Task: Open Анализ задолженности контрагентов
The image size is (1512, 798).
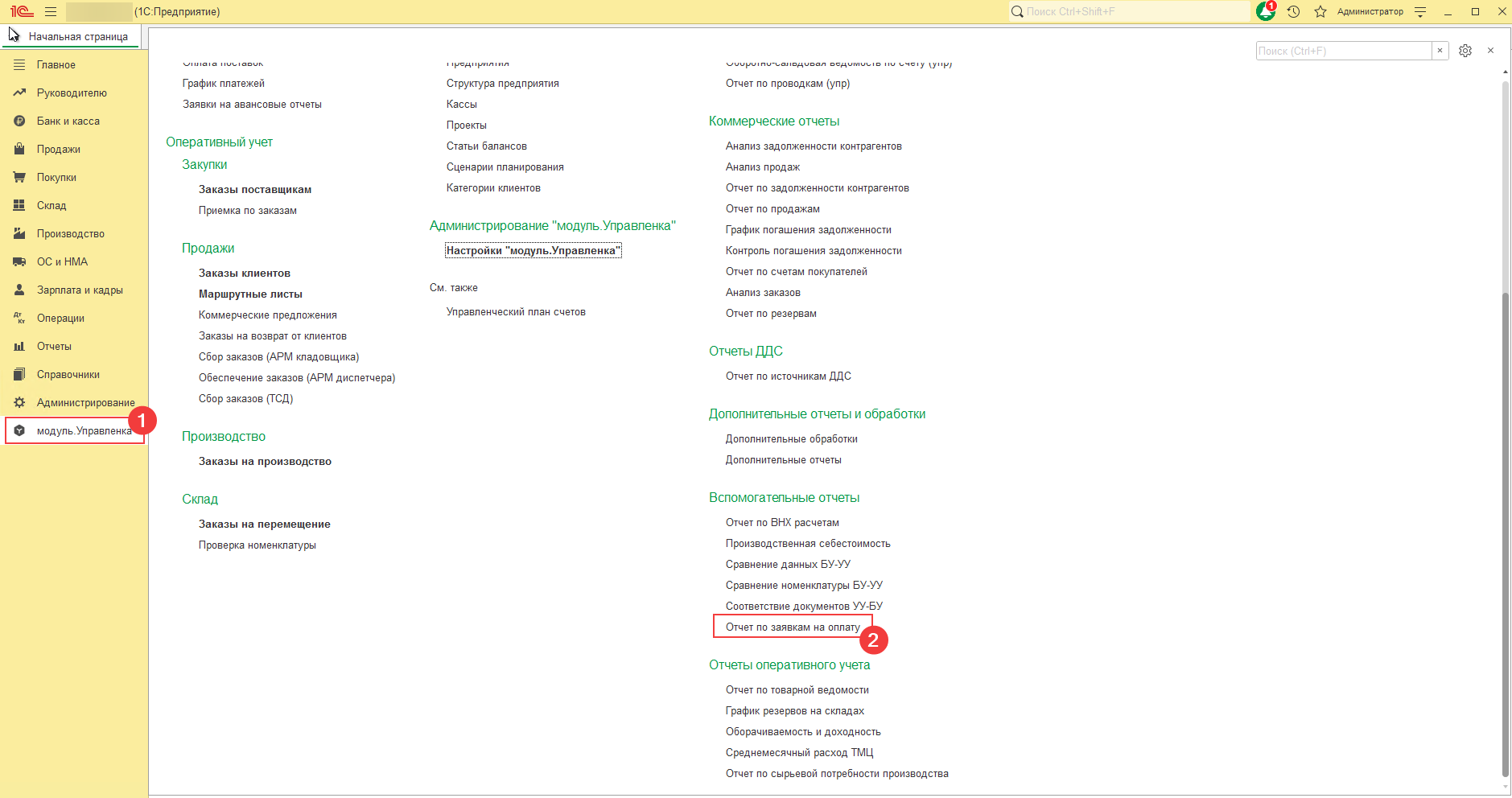Action: (814, 146)
